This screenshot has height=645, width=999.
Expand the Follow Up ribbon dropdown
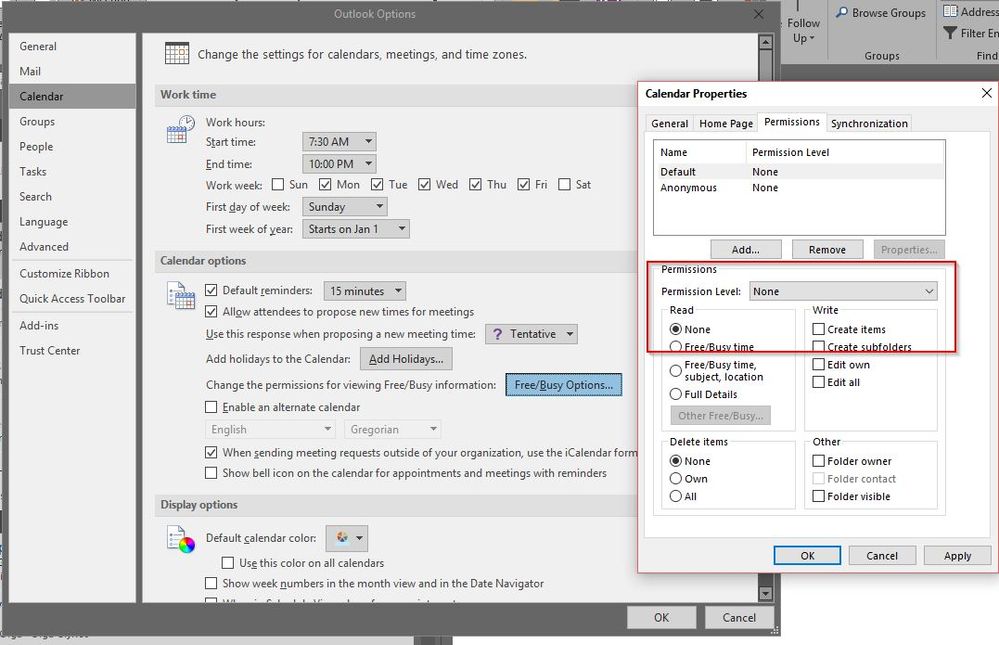pos(803,31)
